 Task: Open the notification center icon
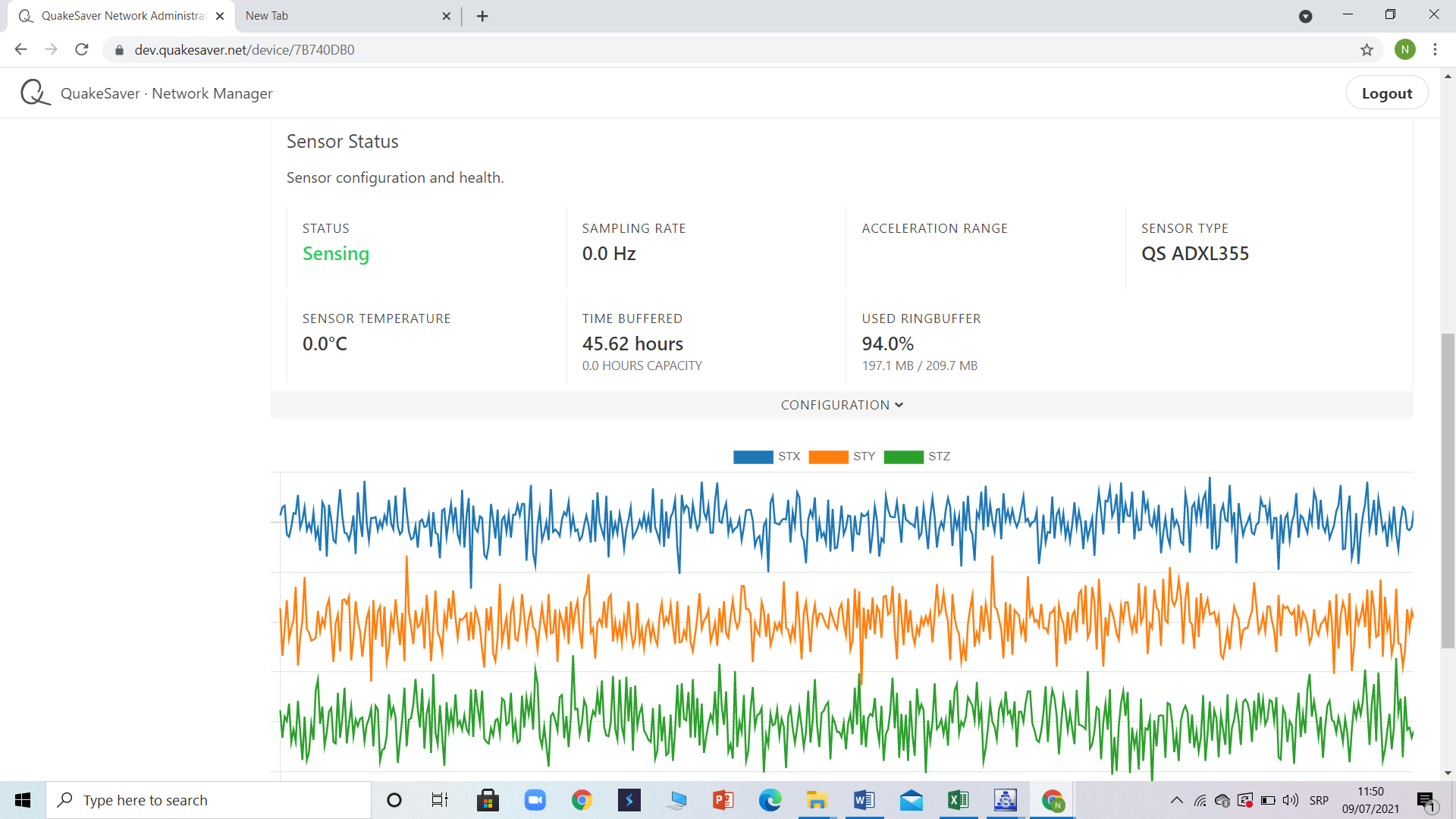click(x=1426, y=800)
